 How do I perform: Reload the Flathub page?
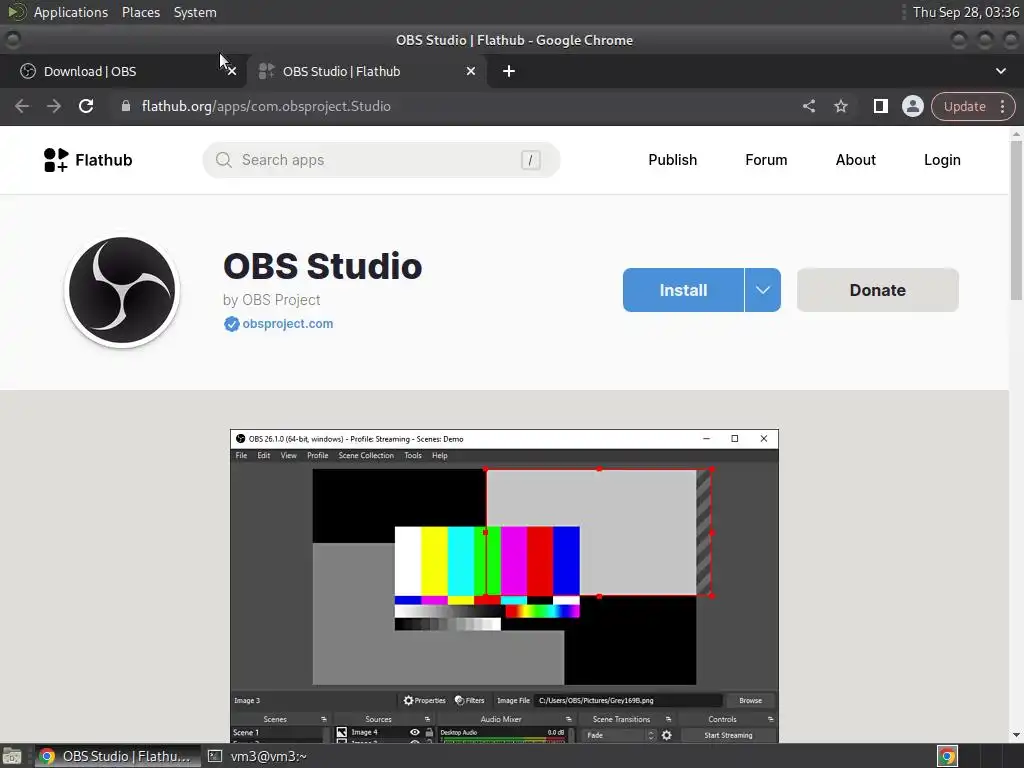[86, 106]
